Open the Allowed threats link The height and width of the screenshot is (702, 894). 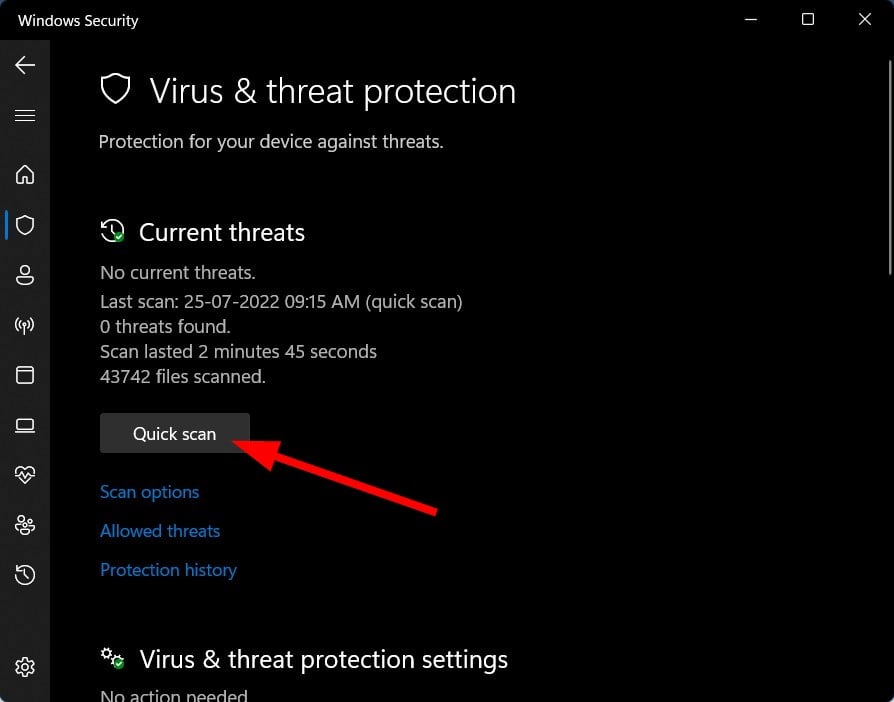click(x=160, y=531)
